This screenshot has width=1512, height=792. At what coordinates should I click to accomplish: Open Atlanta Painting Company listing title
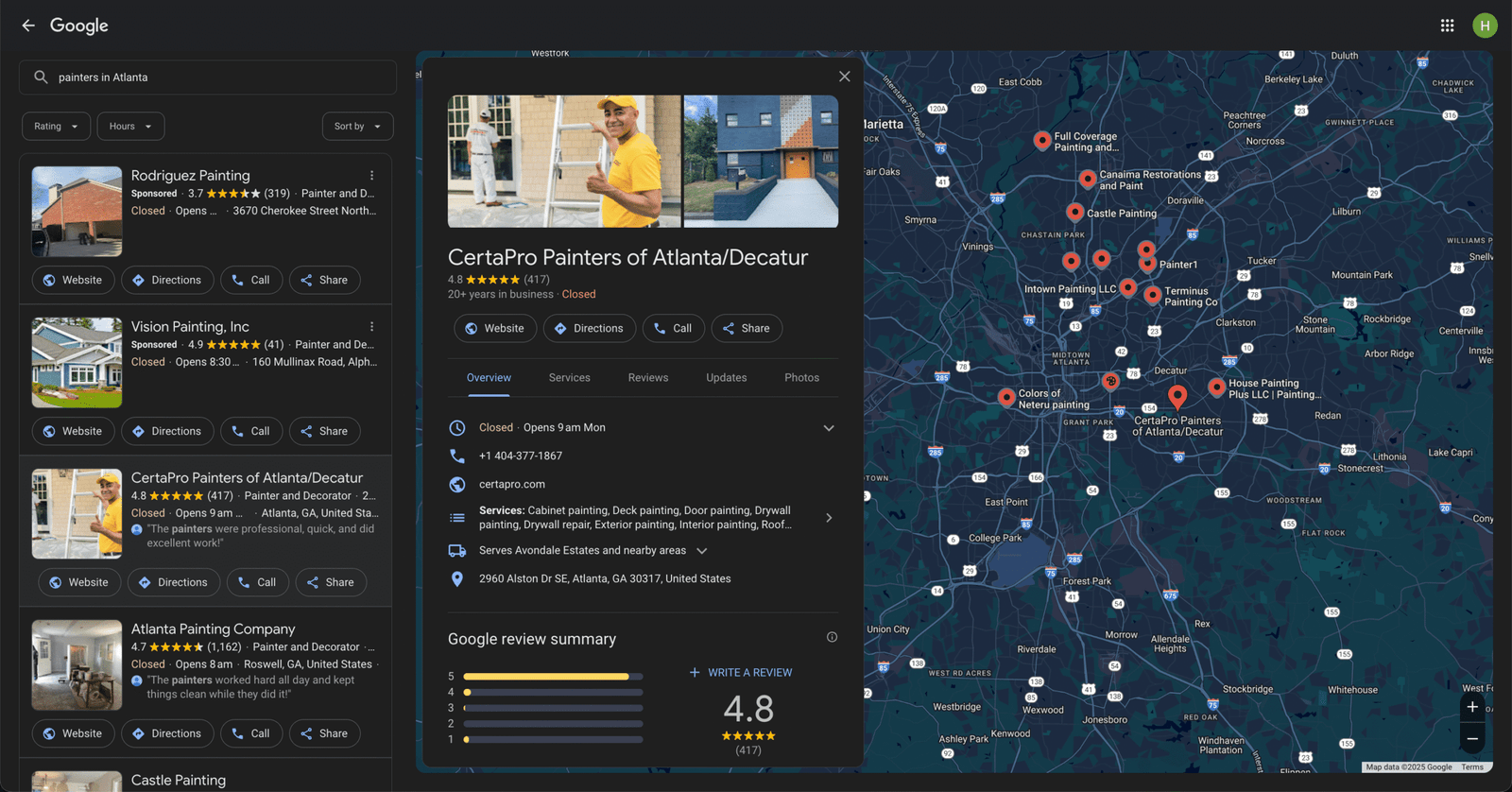pos(213,629)
